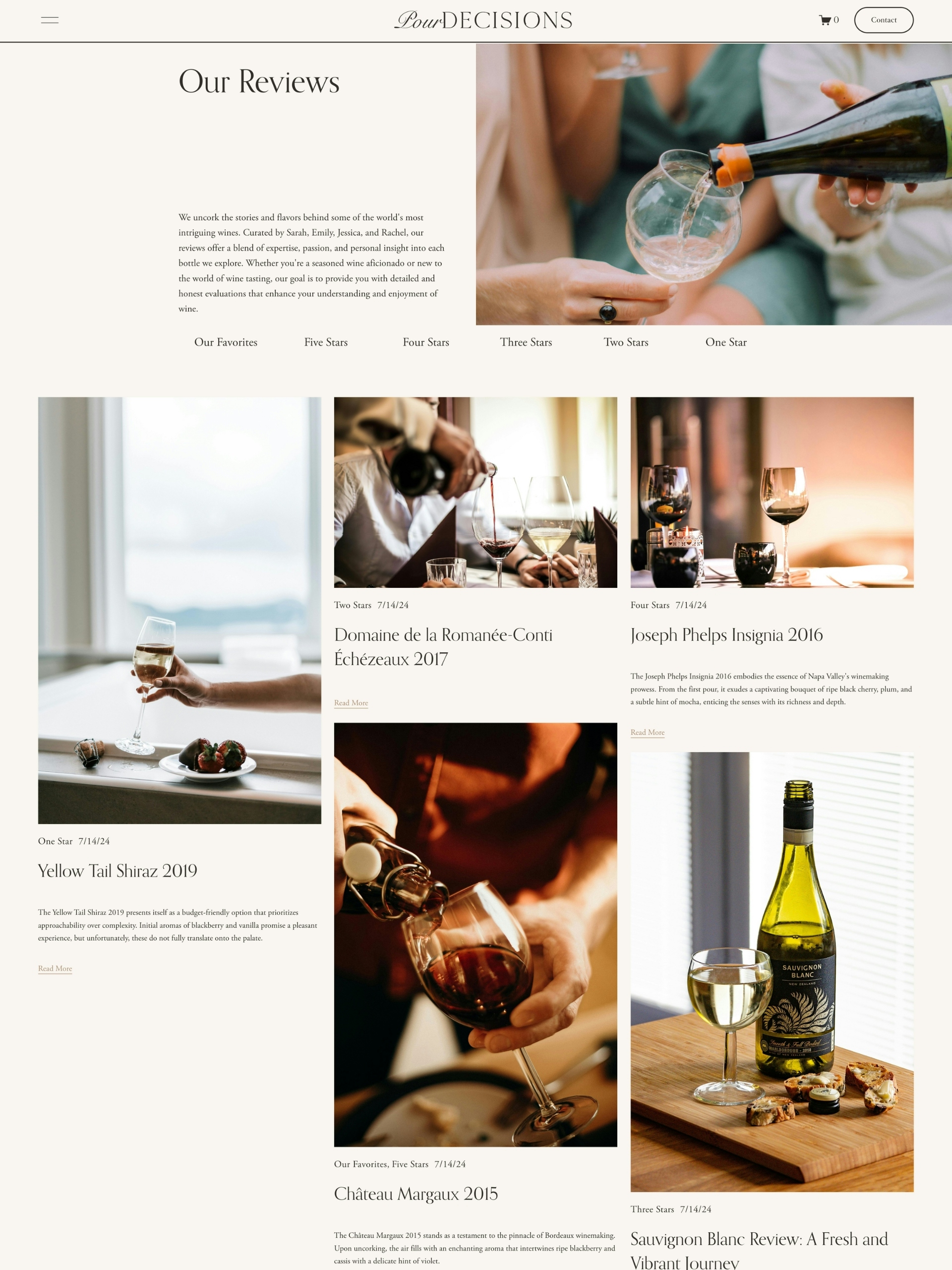Select the Our Favorites filter tab

(226, 342)
